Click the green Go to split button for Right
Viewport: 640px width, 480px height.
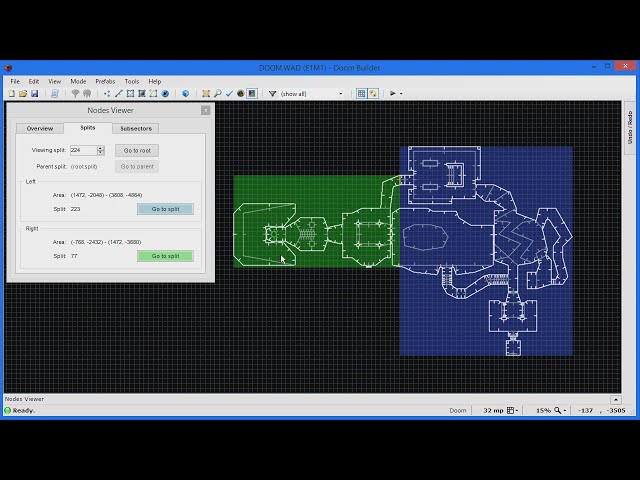(165, 256)
